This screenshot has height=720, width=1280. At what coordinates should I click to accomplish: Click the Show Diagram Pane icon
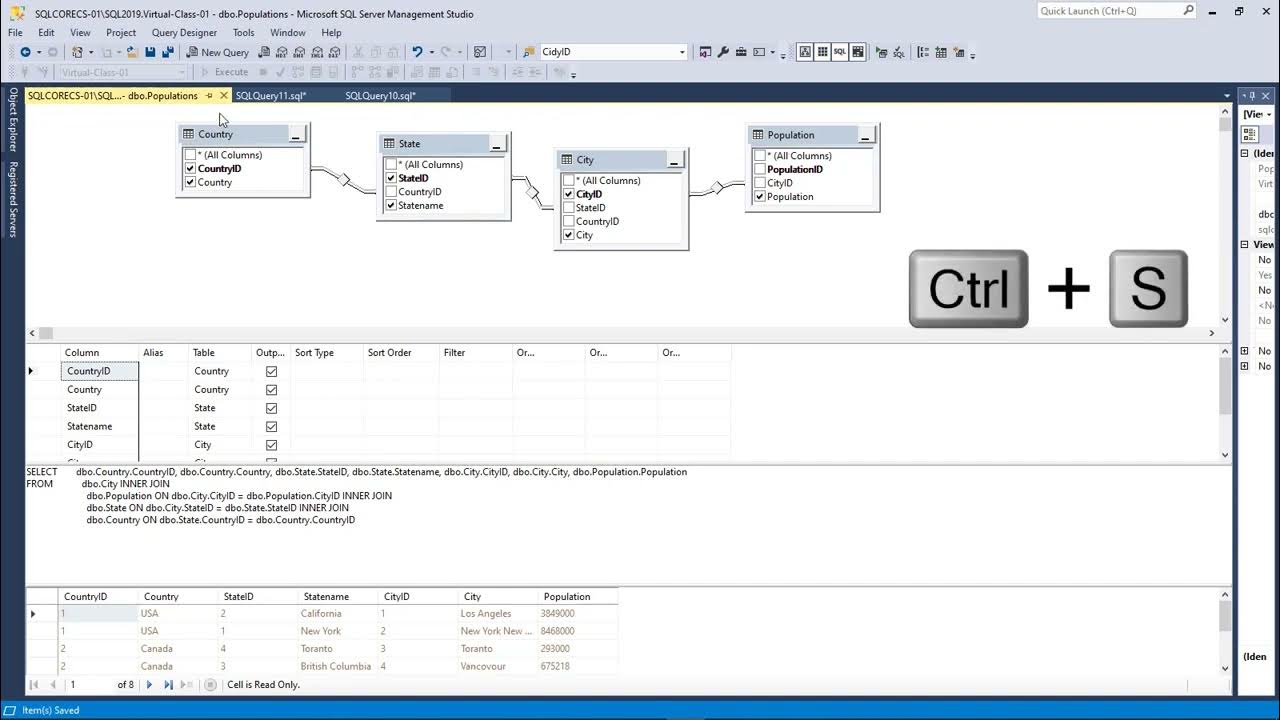pyautogui.click(x=805, y=52)
